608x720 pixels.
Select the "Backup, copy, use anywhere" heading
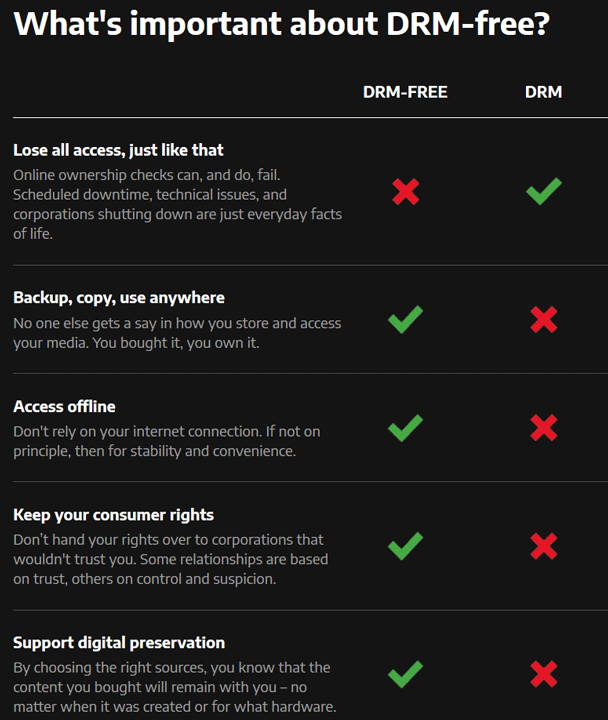tap(118, 298)
